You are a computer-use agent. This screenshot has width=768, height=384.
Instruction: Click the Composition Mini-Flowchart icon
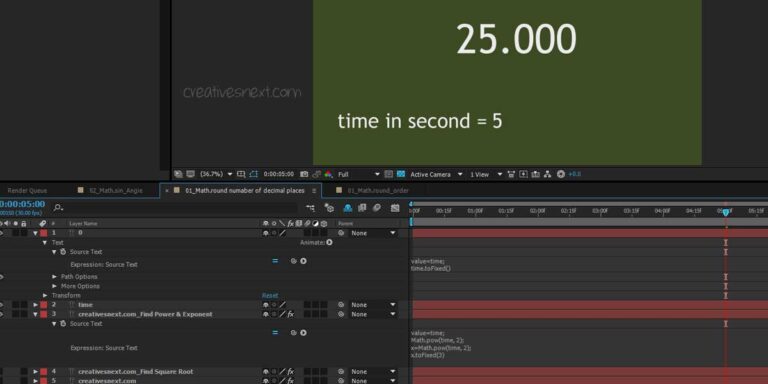(x=310, y=208)
